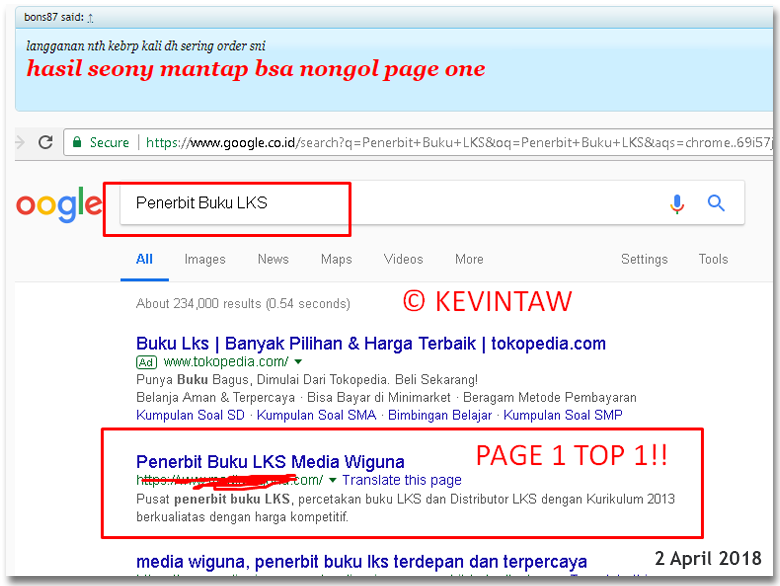Image resolution: width=780 pixels, height=586 pixels.
Task: Click the google.co.id address bar URL
Action: point(458,143)
